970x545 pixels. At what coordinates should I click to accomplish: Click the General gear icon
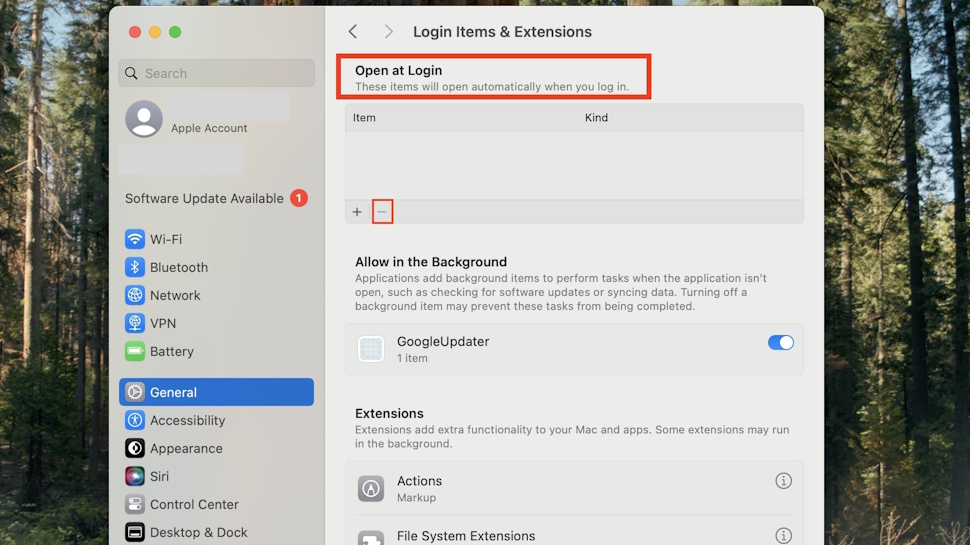coord(134,392)
